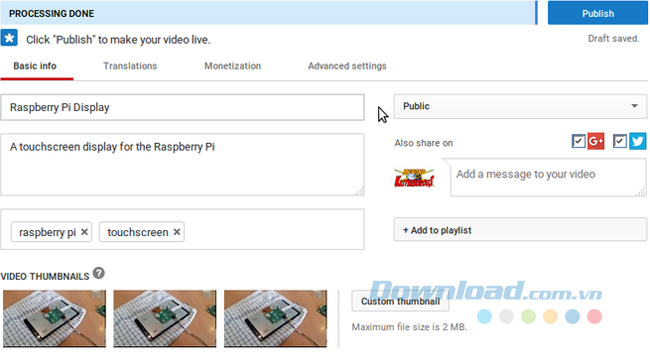Open the Translations tab
650x362 pixels.
click(x=130, y=66)
